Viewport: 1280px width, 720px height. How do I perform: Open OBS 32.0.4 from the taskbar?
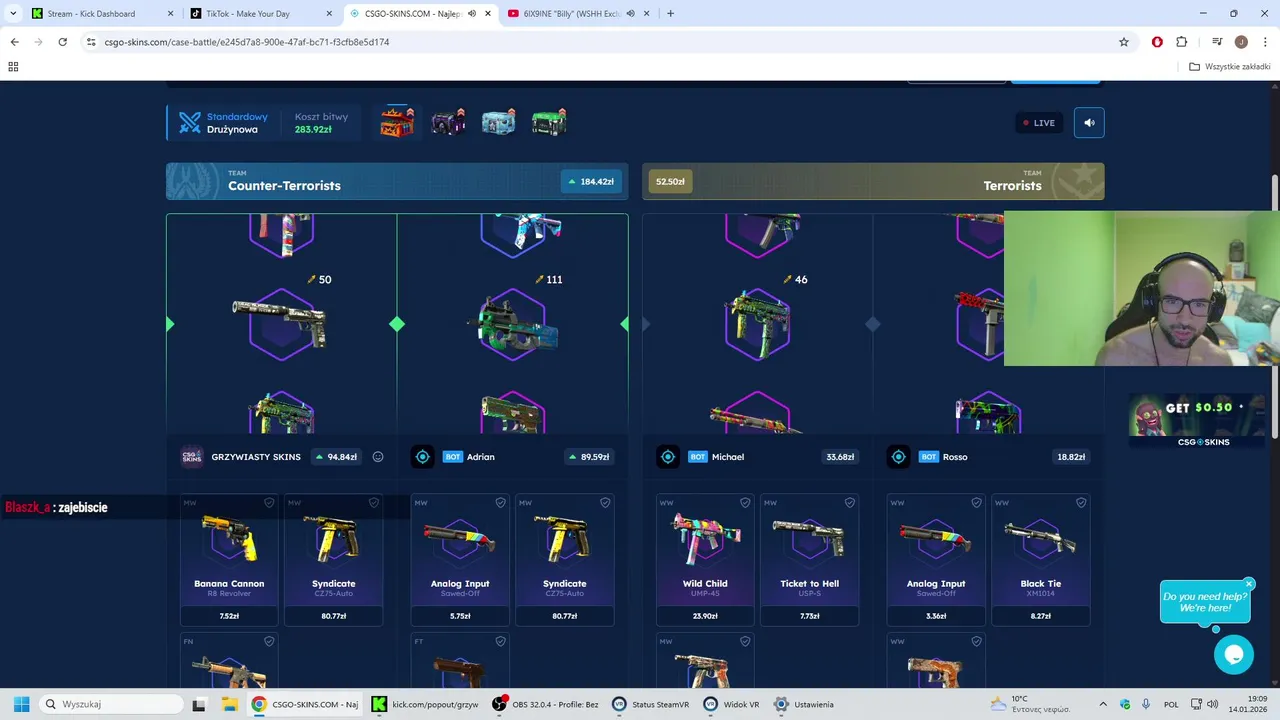(x=547, y=704)
